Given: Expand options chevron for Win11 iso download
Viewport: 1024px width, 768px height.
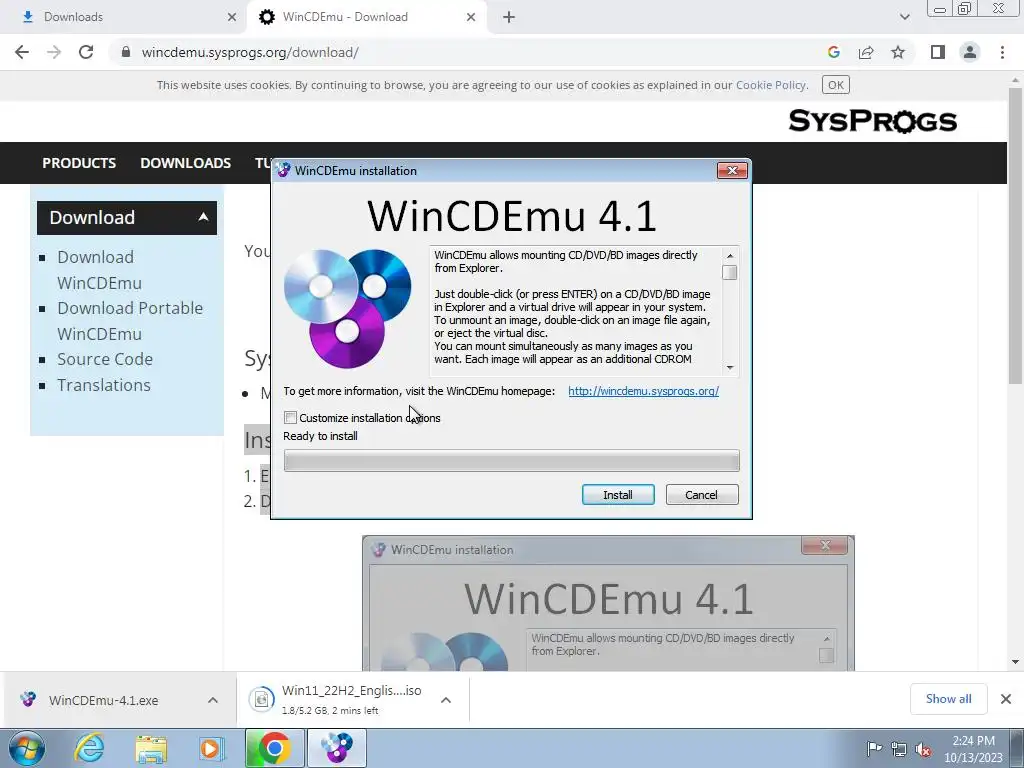Looking at the screenshot, I should pyautogui.click(x=446, y=700).
